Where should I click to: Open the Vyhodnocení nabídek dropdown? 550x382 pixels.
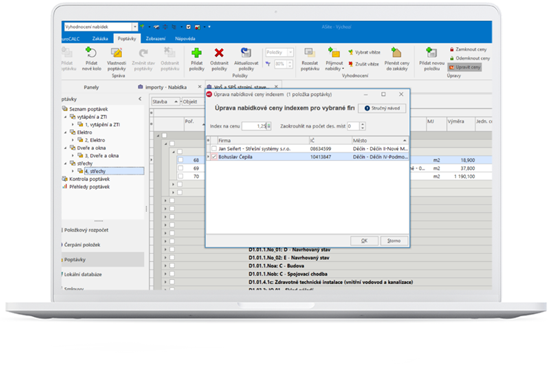pos(135,27)
